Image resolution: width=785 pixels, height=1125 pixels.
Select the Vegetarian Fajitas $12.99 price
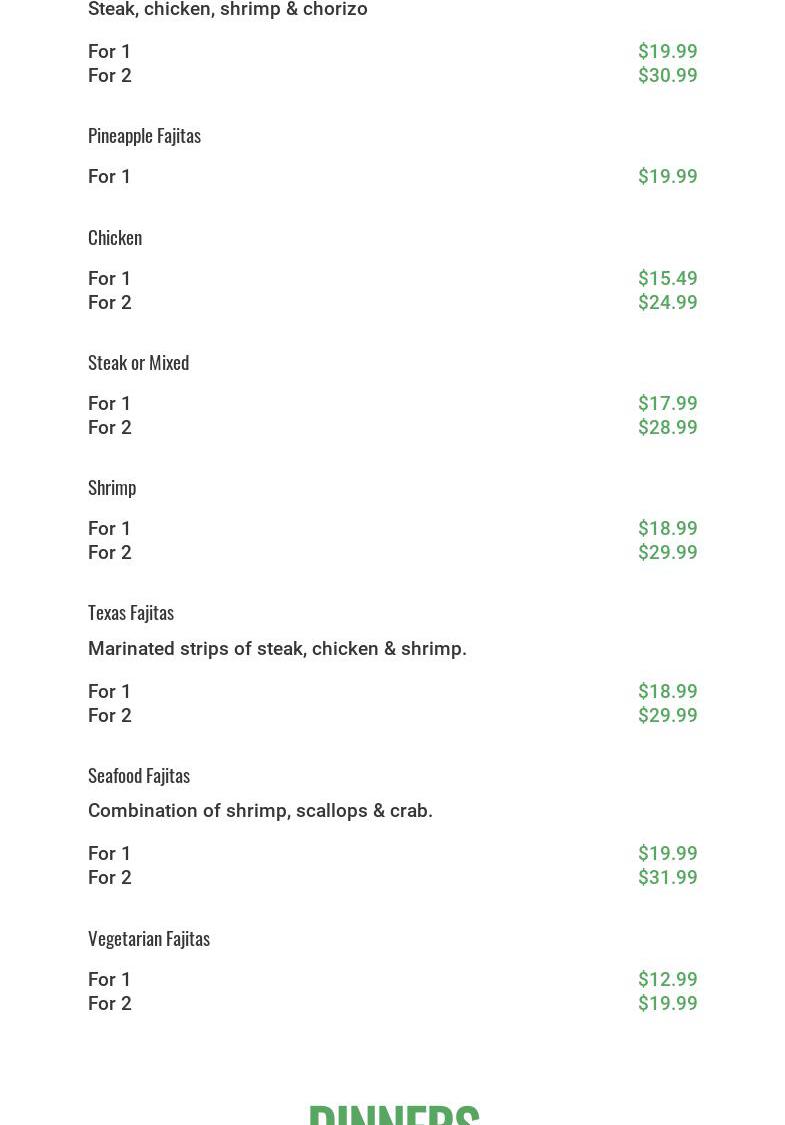pos(667,980)
